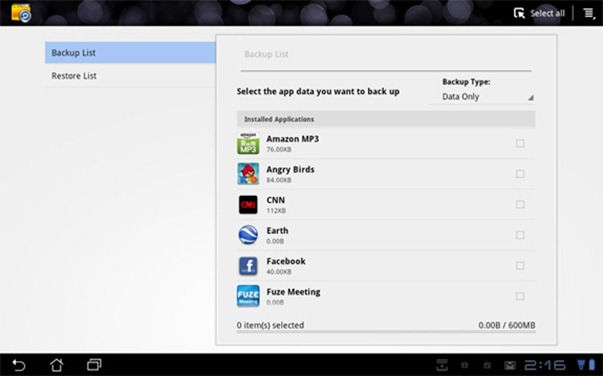Open the overflow menu icon in top bar

point(588,13)
